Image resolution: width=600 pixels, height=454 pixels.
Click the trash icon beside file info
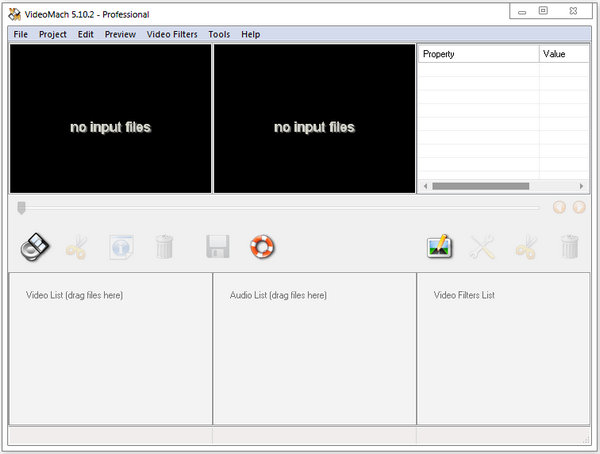(165, 246)
